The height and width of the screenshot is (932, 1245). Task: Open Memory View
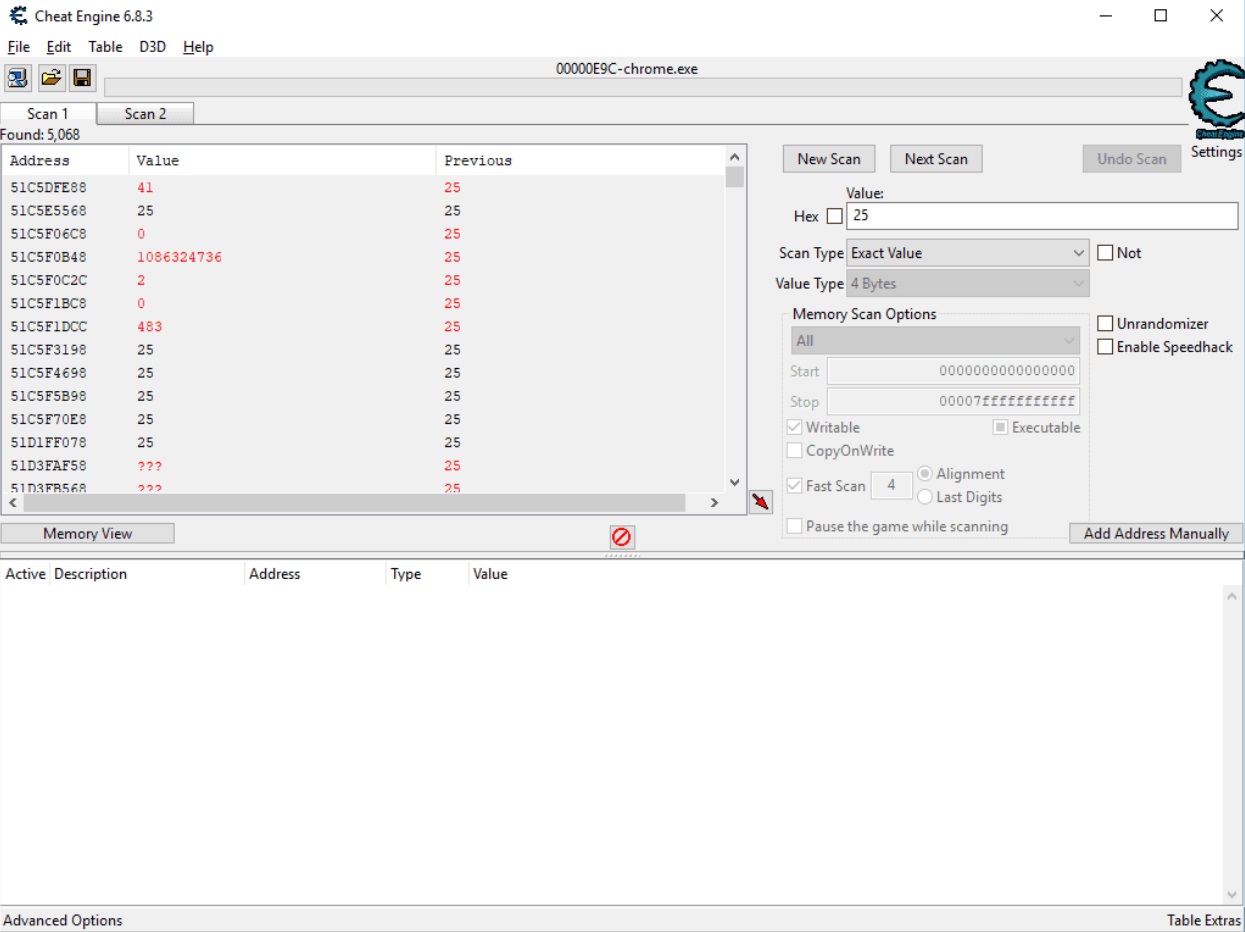(88, 532)
